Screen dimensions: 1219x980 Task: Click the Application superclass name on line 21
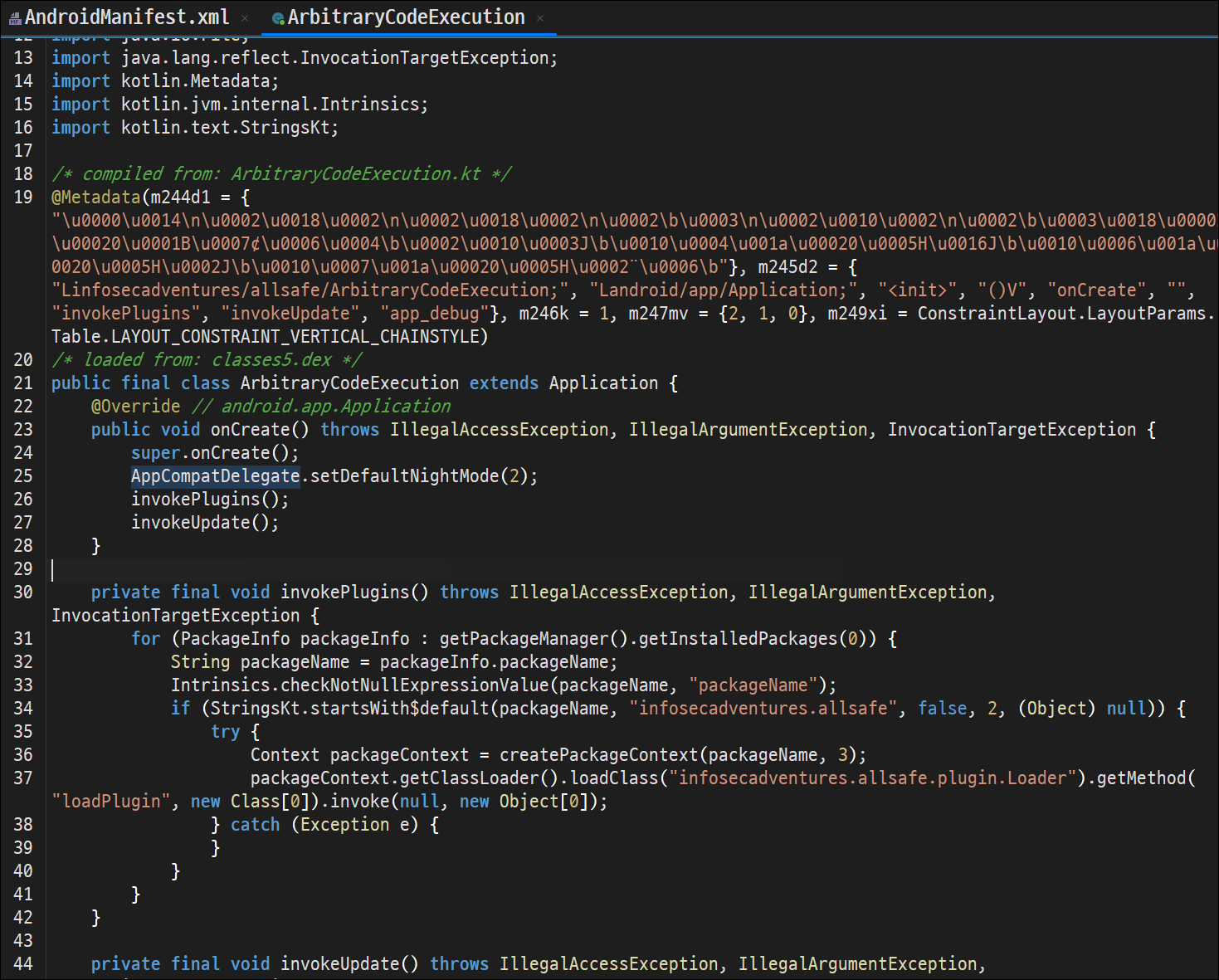point(603,383)
